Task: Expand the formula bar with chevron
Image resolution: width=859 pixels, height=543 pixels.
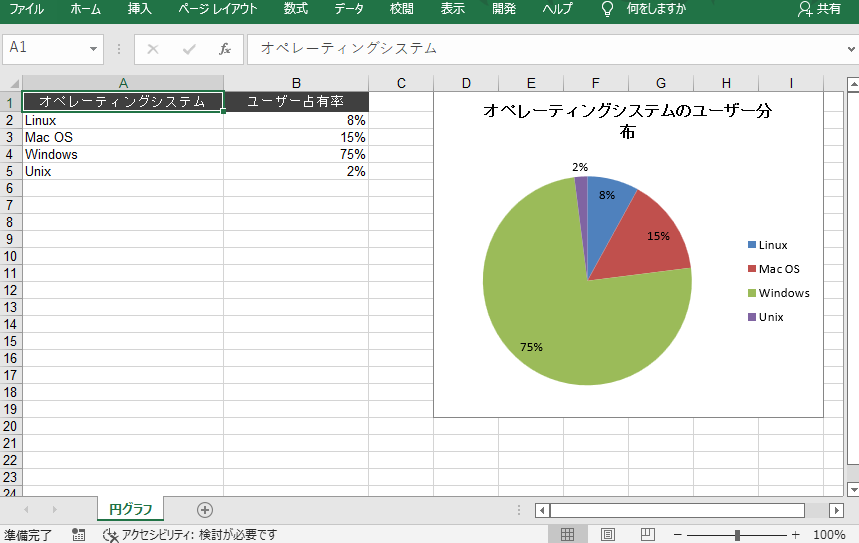Action: [x=851, y=49]
